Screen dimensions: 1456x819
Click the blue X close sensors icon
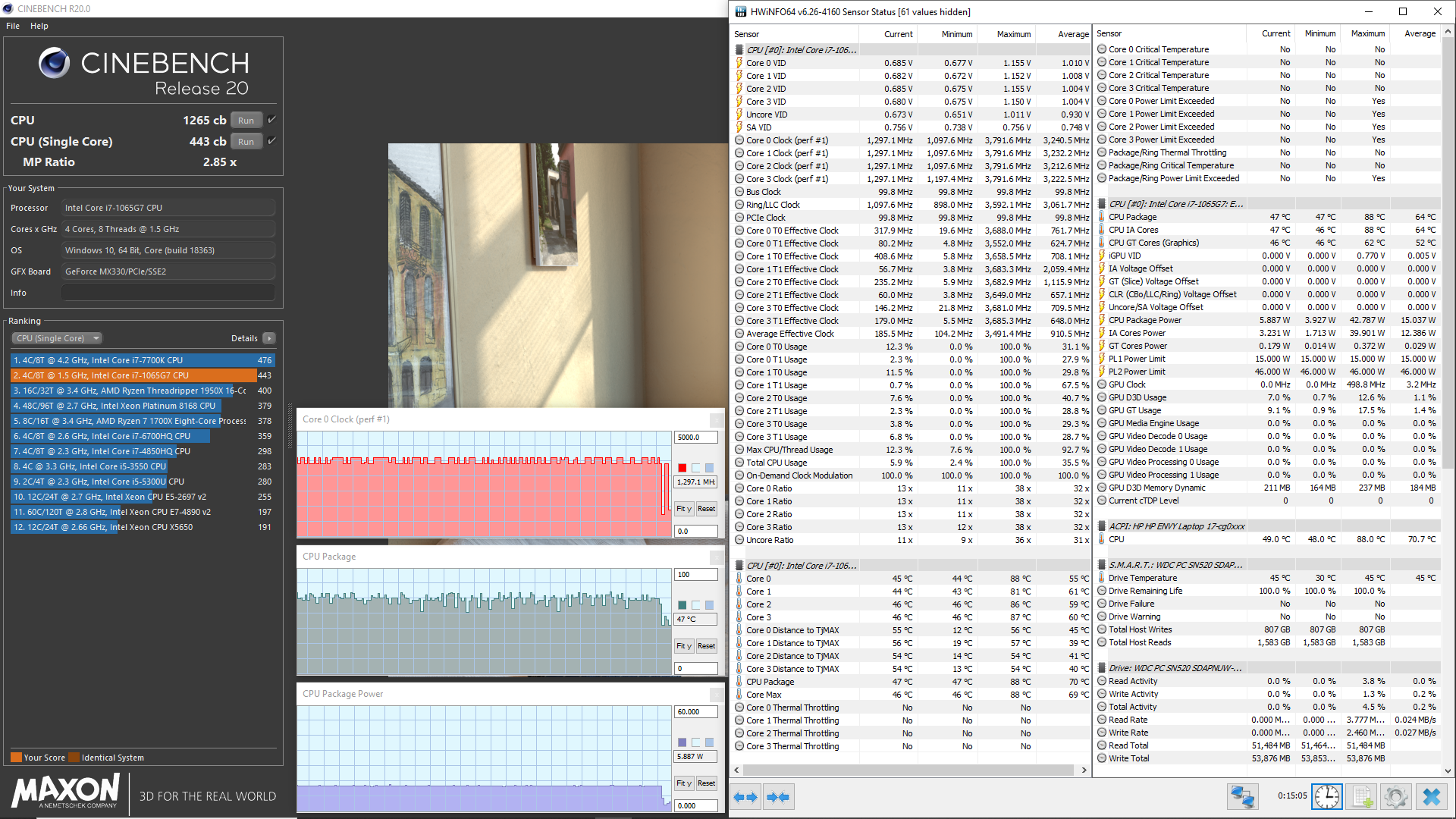coord(1431,797)
